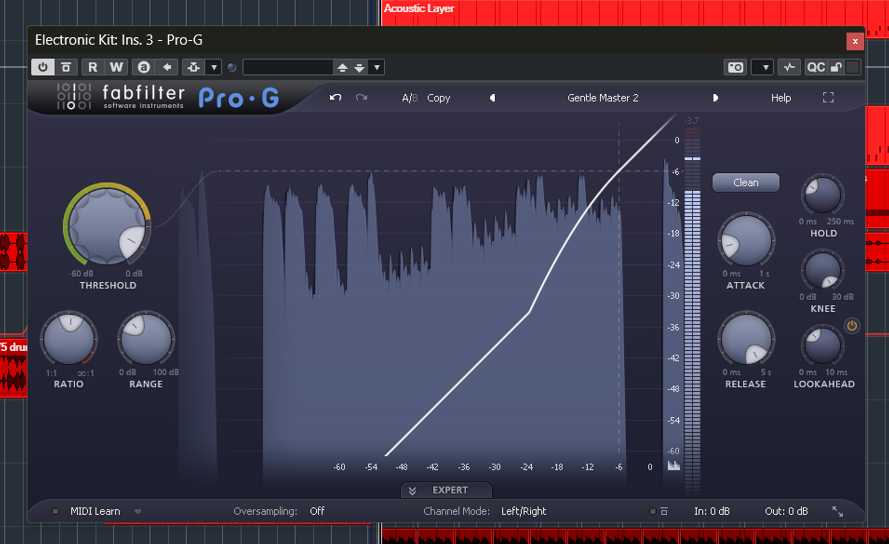Open the Help menu
889x544 pixels.
[781, 98]
